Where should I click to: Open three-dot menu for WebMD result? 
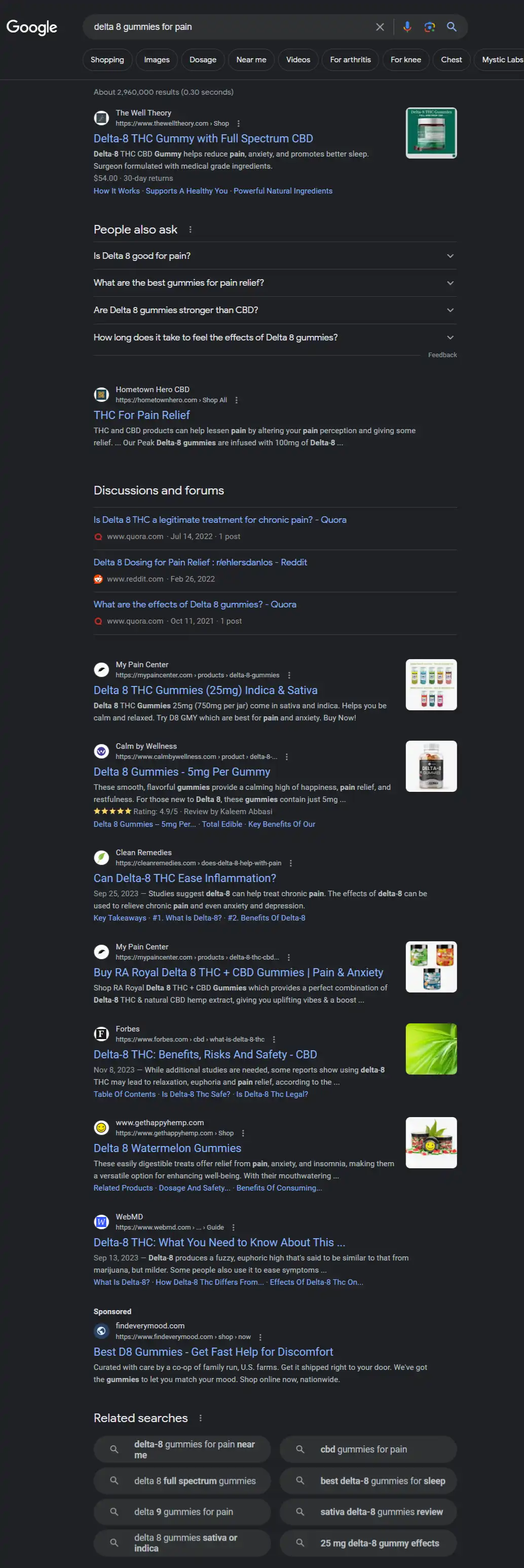click(x=233, y=1227)
